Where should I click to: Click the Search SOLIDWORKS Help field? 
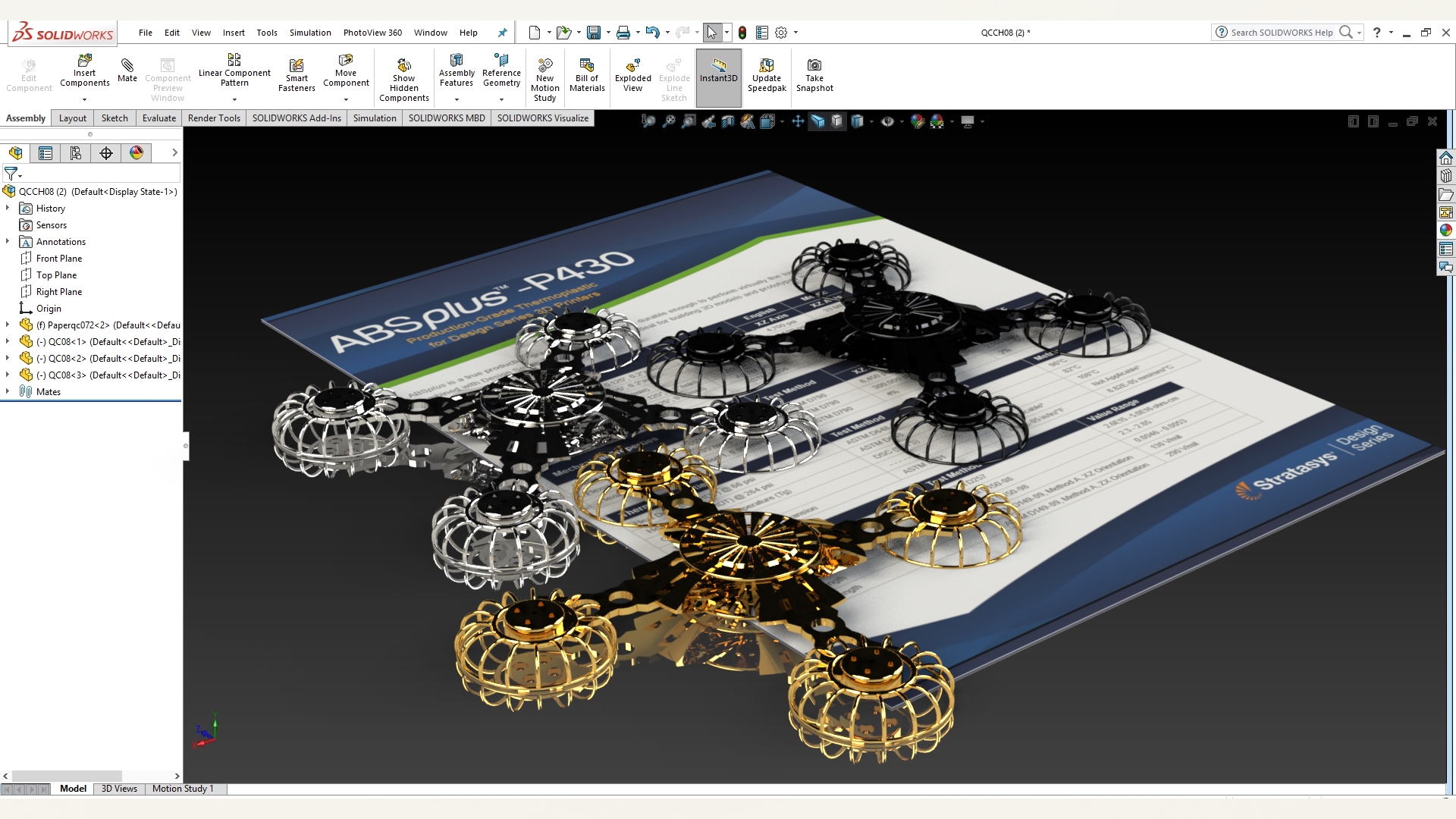pyautogui.click(x=1282, y=33)
